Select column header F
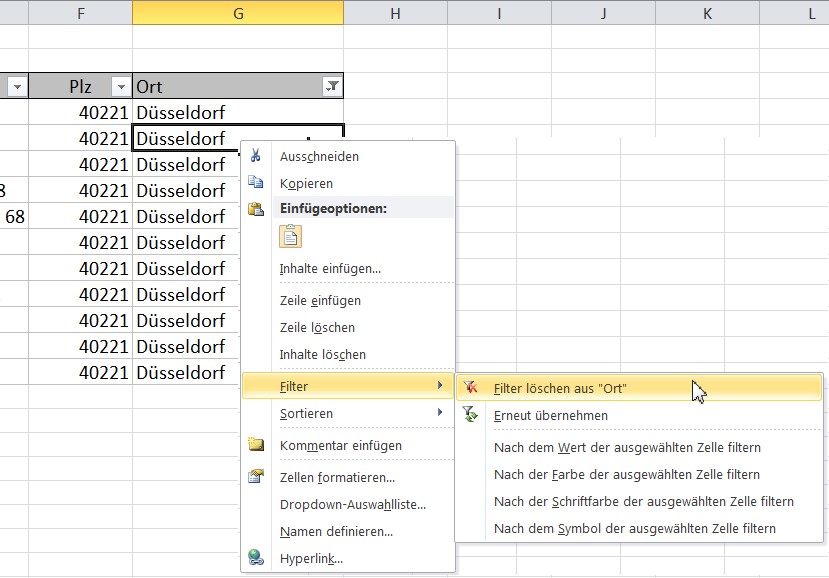 [80, 13]
